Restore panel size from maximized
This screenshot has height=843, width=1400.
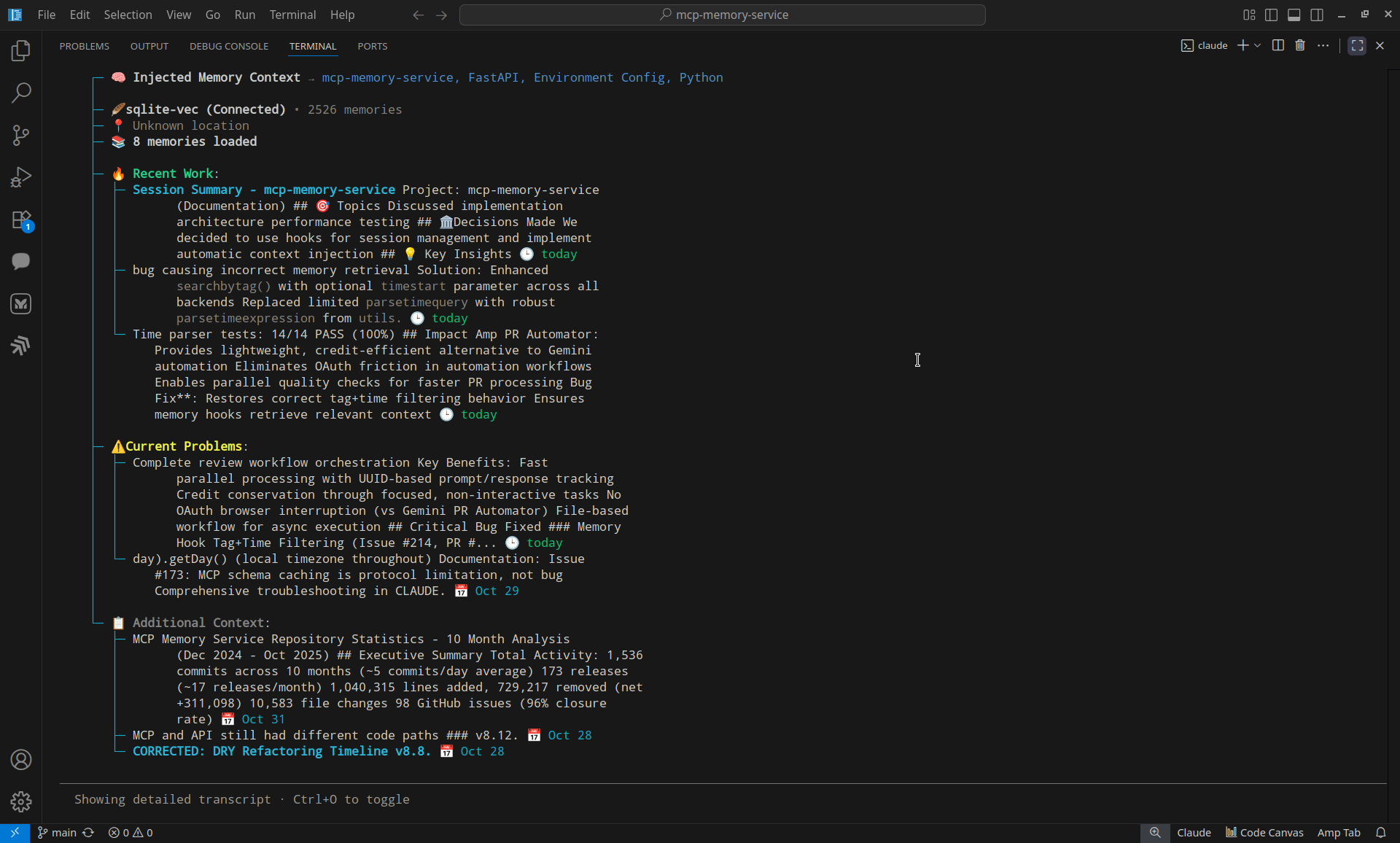[x=1357, y=45]
